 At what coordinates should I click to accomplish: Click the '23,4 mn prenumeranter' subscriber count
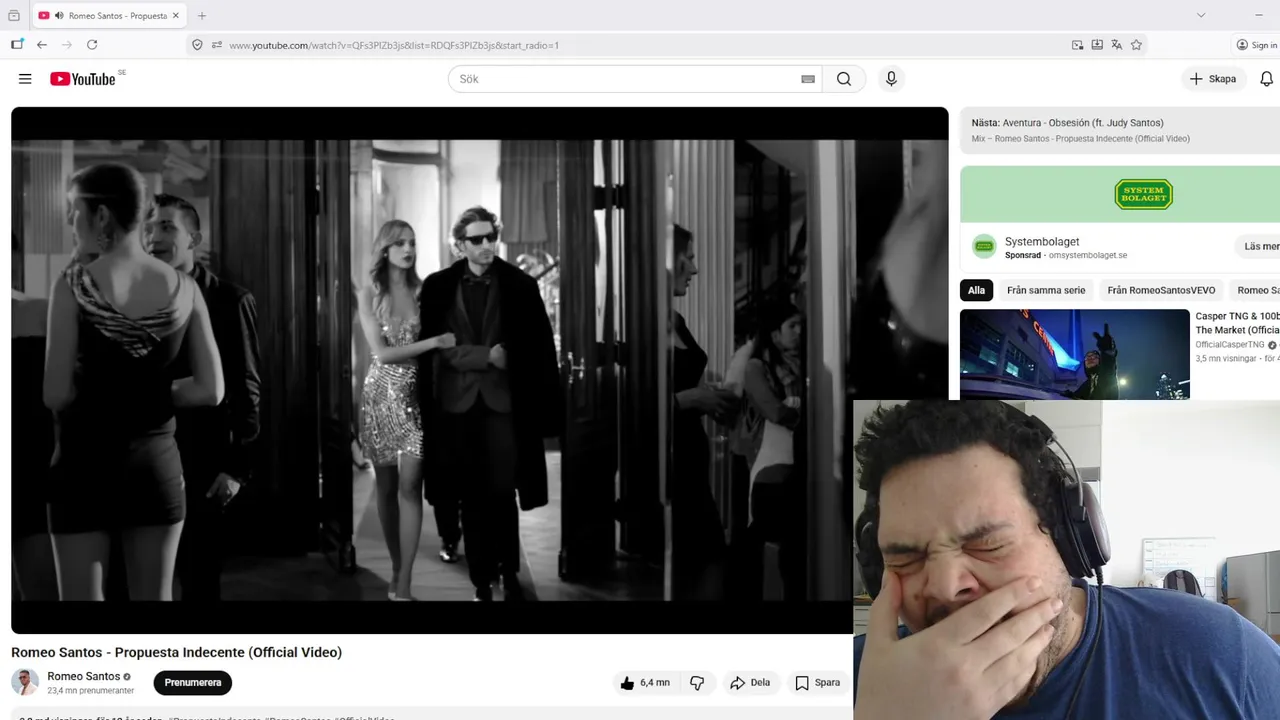91,691
